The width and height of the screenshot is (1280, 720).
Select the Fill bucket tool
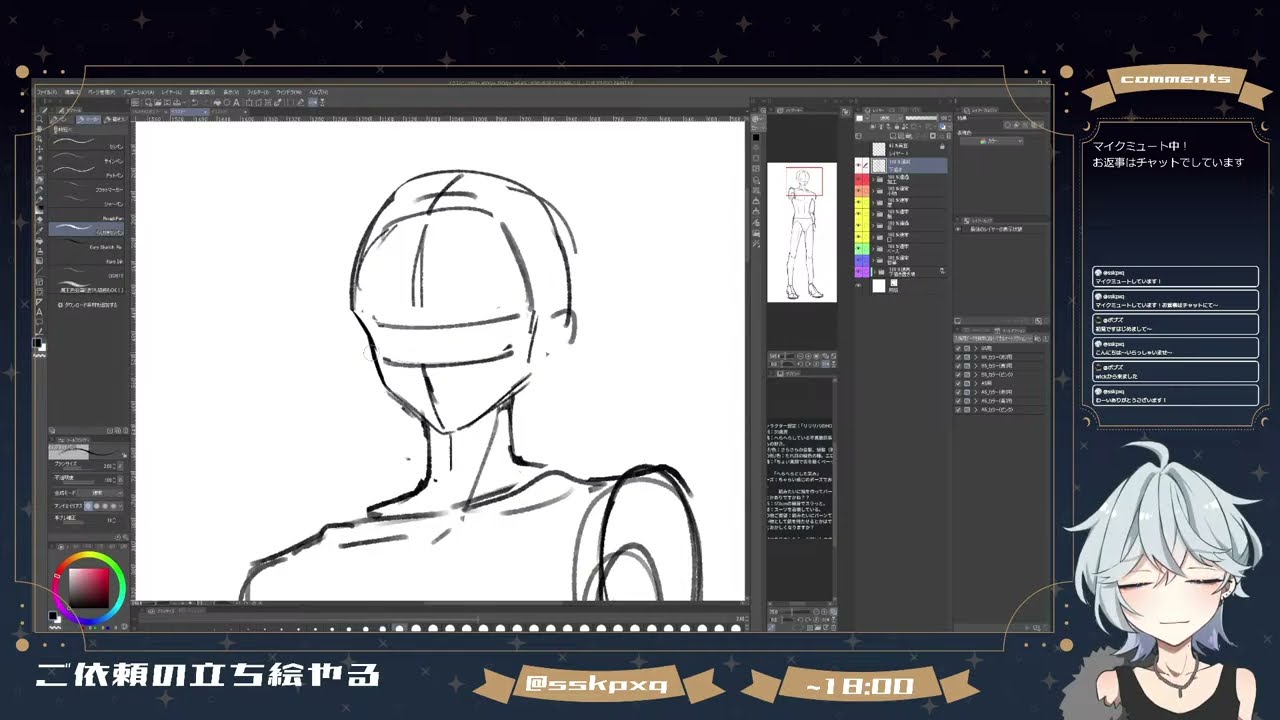click(40, 240)
